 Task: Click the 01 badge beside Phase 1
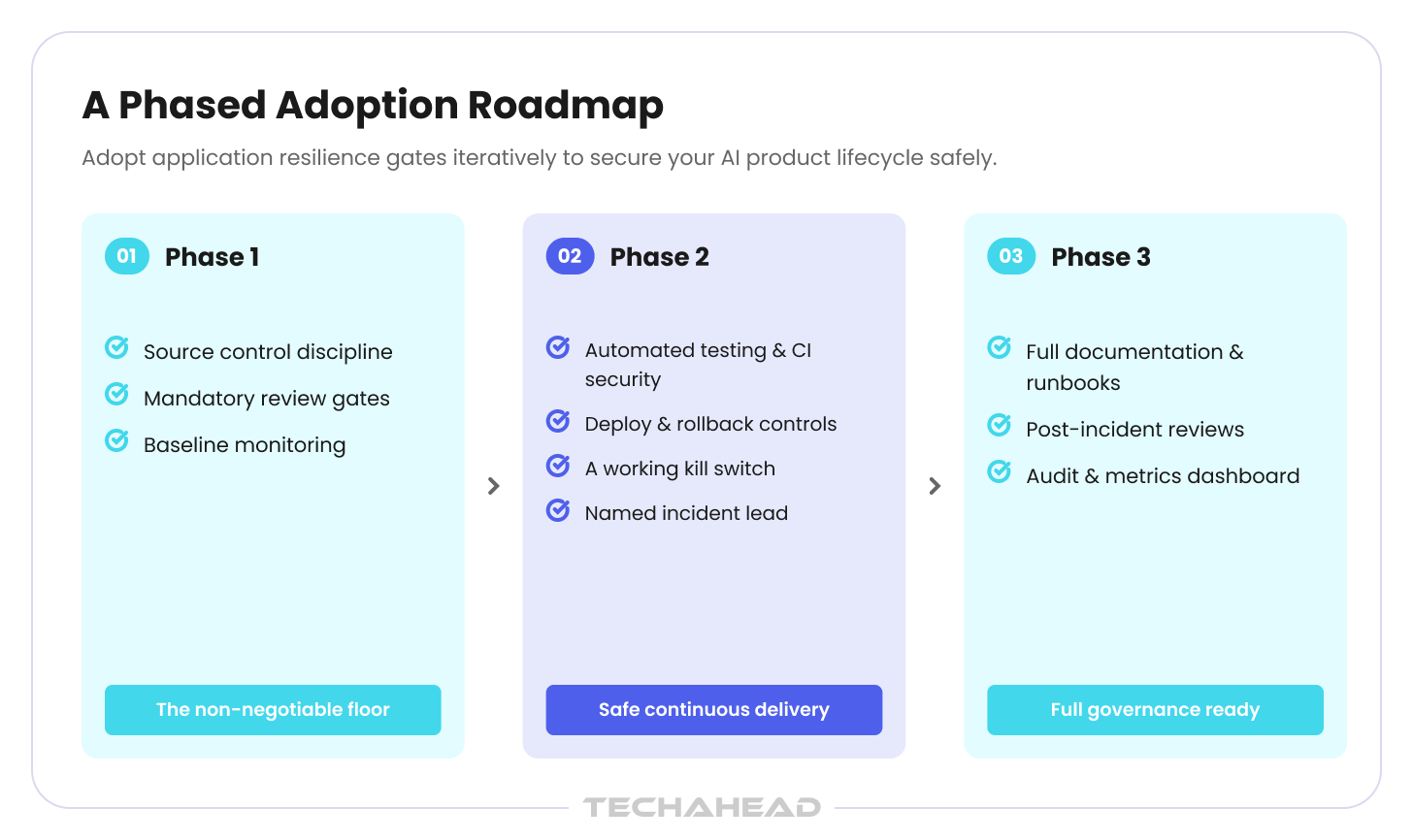tap(127, 256)
